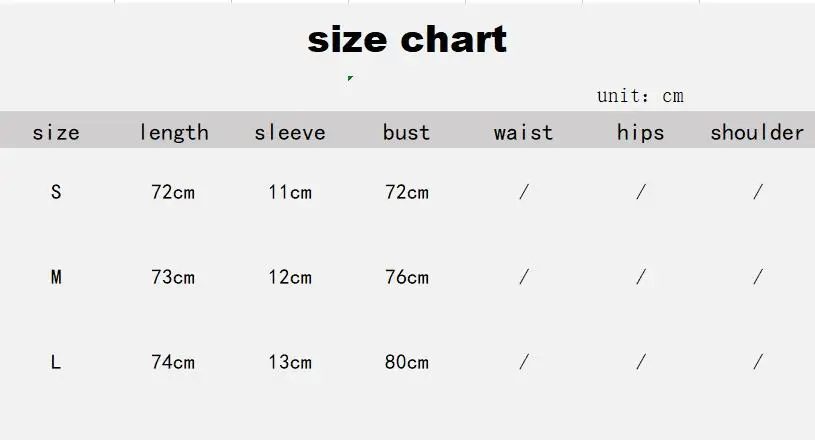Select the "length" column header

point(173,132)
